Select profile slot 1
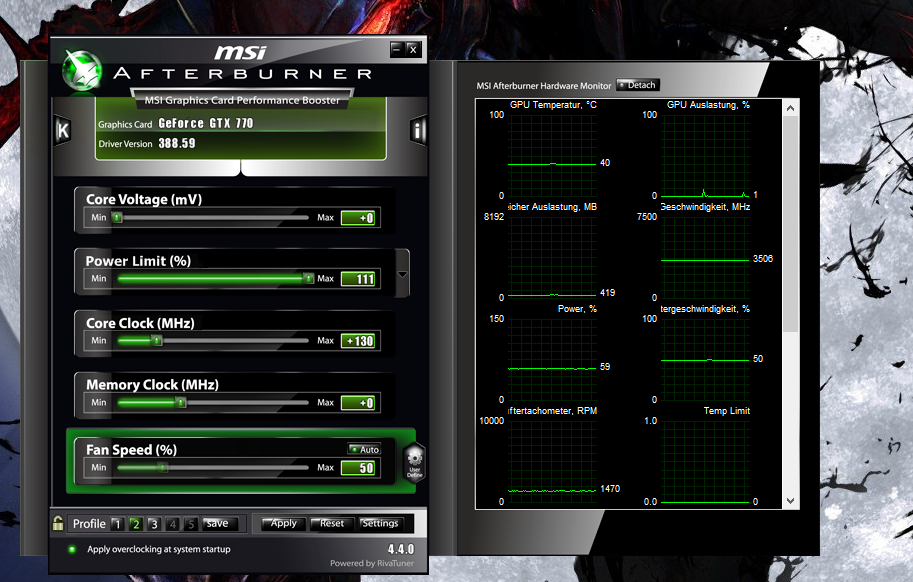The image size is (913, 582). point(117,524)
